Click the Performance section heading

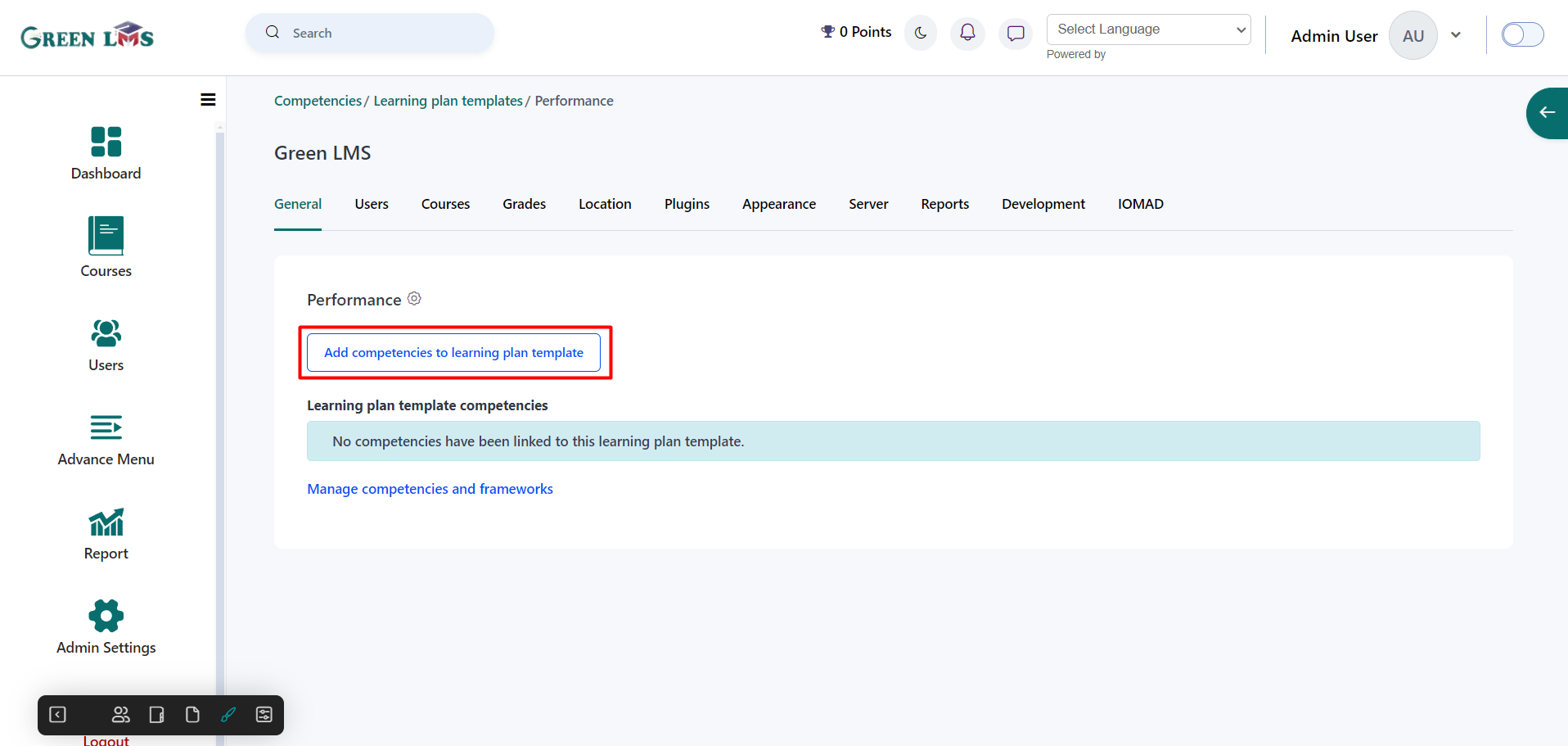354,300
